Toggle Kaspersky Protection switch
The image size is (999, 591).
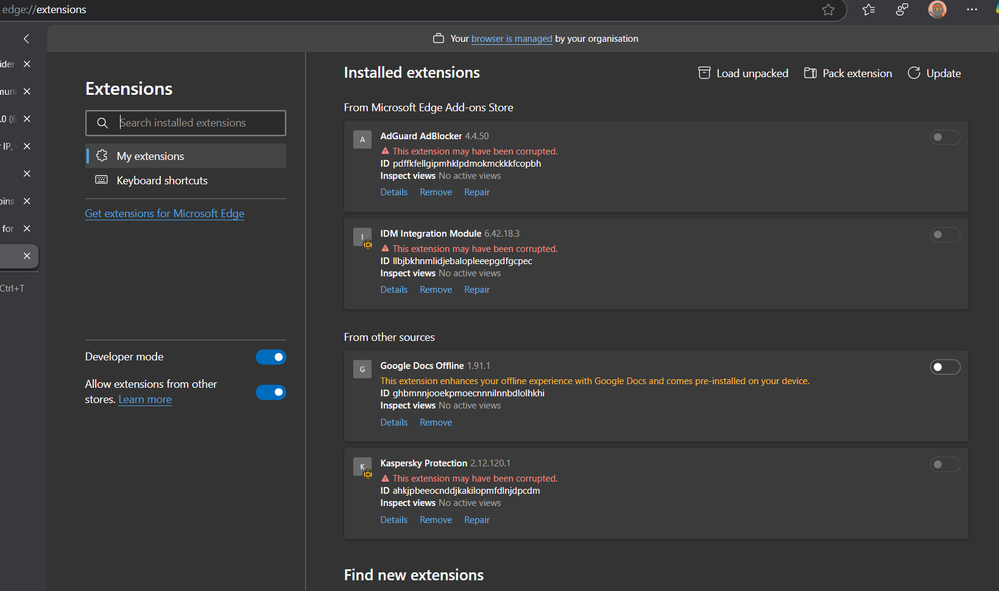(x=945, y=464)
